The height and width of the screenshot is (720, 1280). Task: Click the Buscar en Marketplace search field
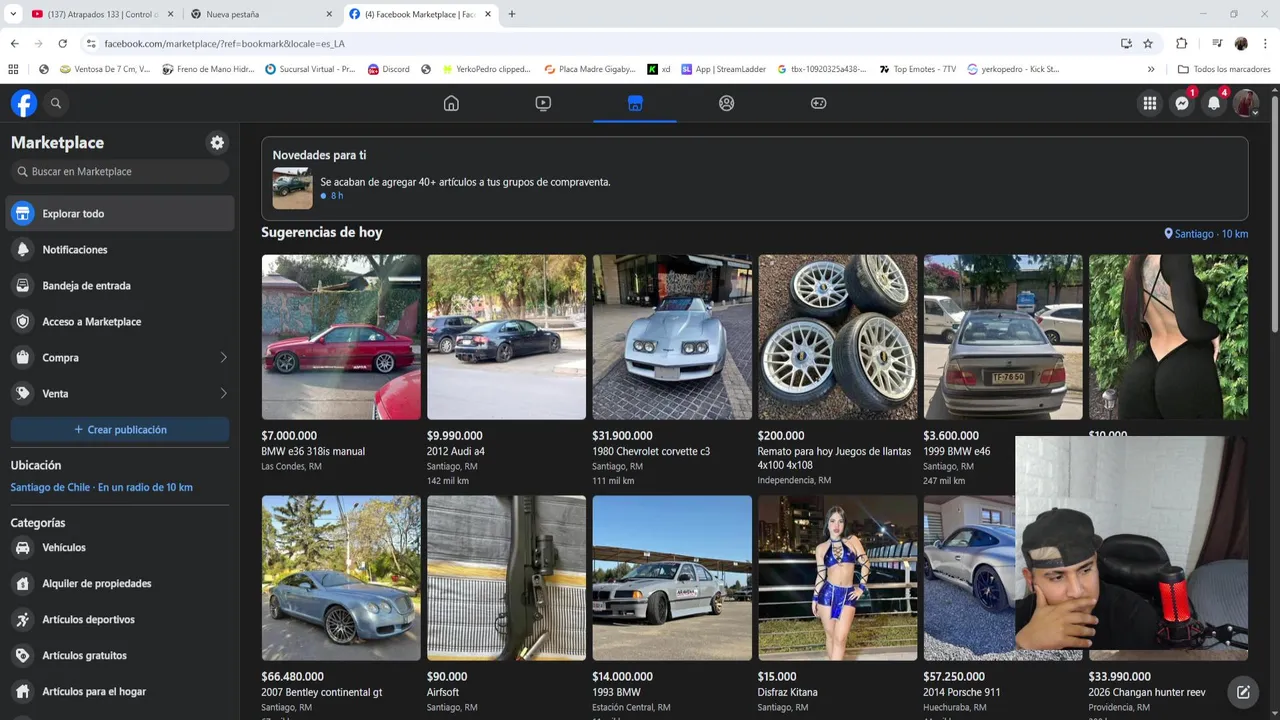(120, 172)
